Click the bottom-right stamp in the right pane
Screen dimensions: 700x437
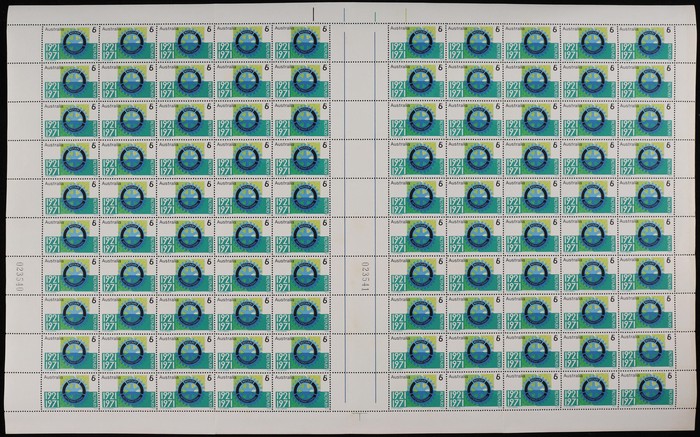(x=644, y=390)
